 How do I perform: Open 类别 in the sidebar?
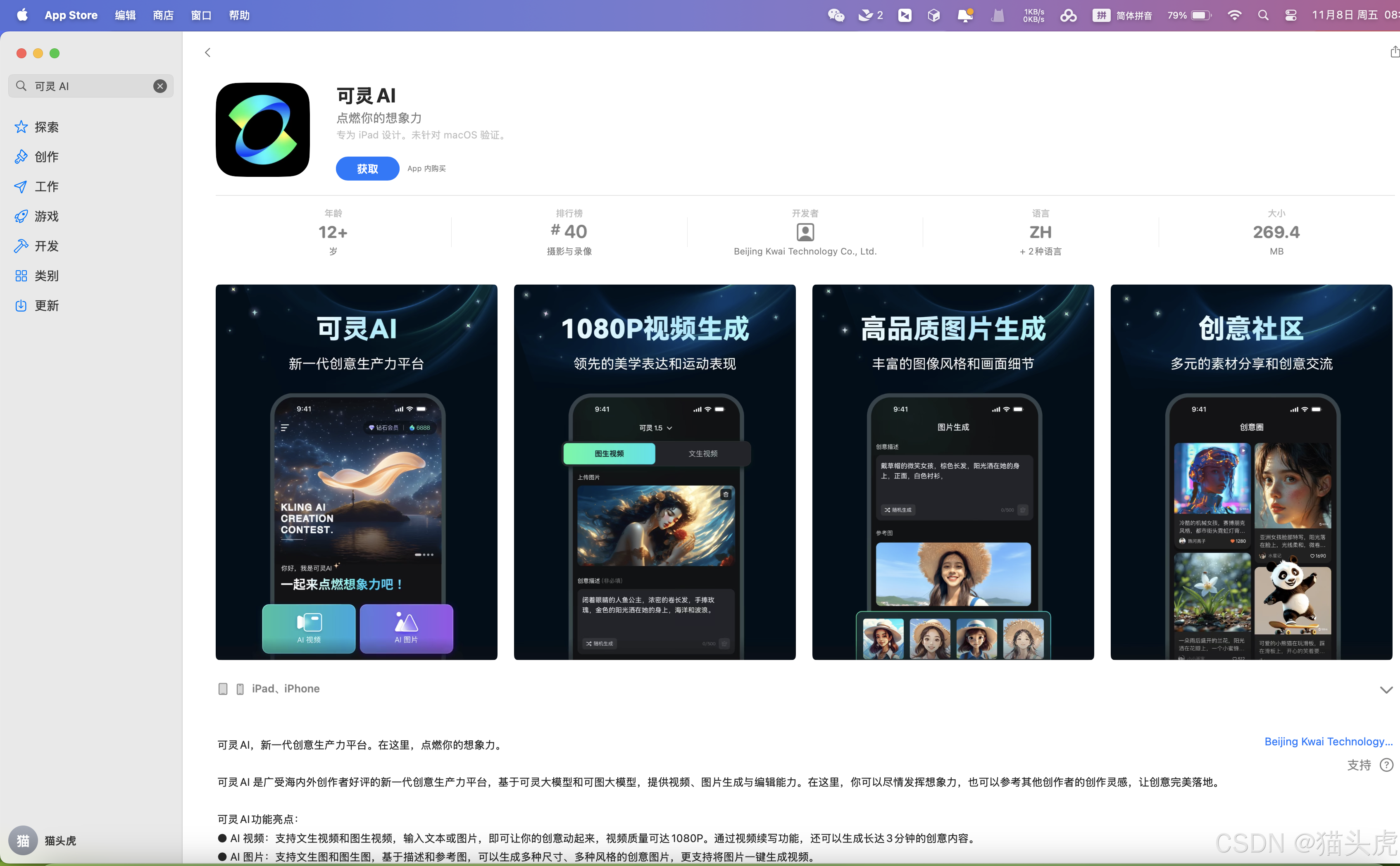(x=37, y=276)
